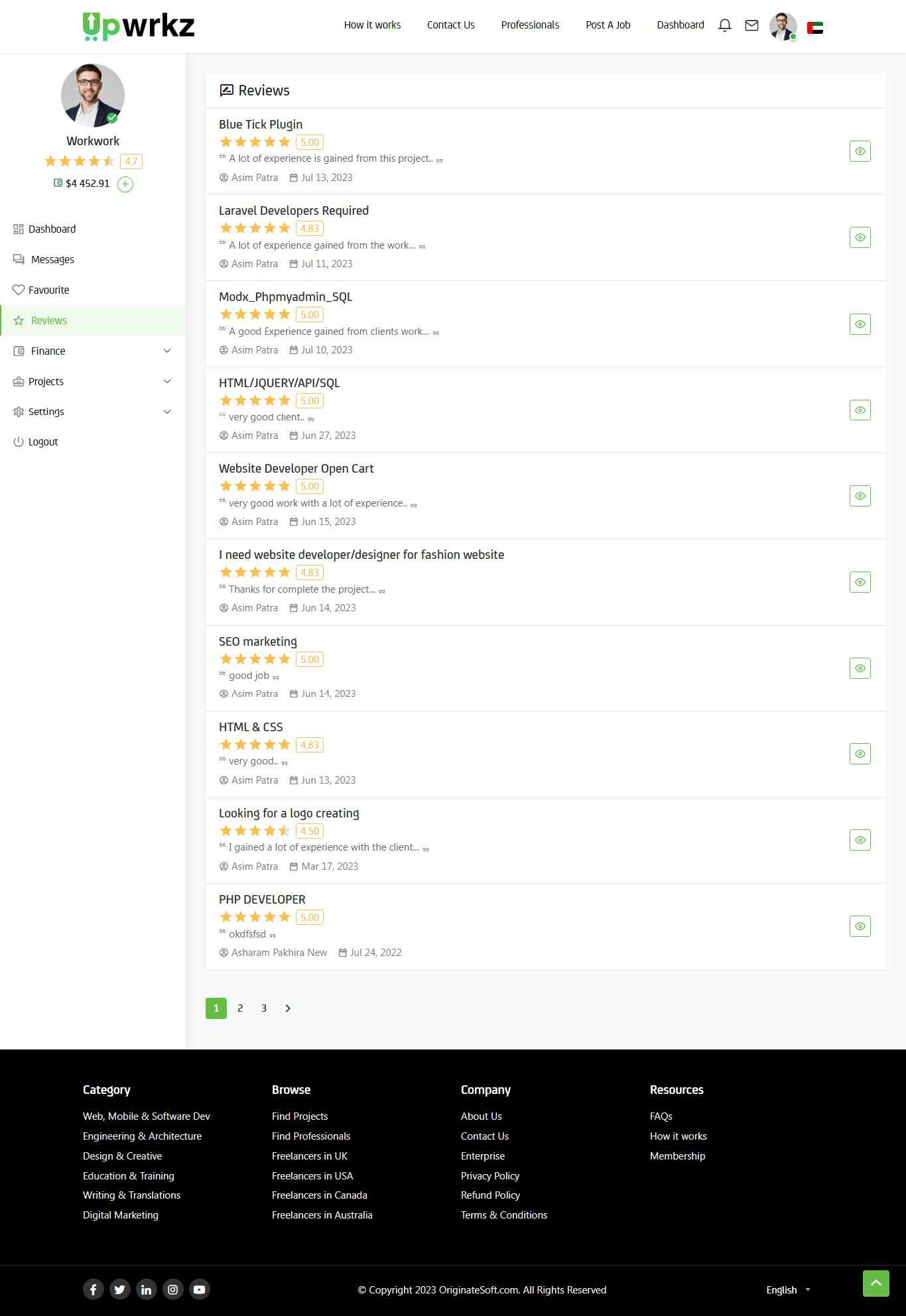The width and height of the screenshot is (906, 1316).
Task: Go to page 2 of reviews
Action: pos(240,1008)
